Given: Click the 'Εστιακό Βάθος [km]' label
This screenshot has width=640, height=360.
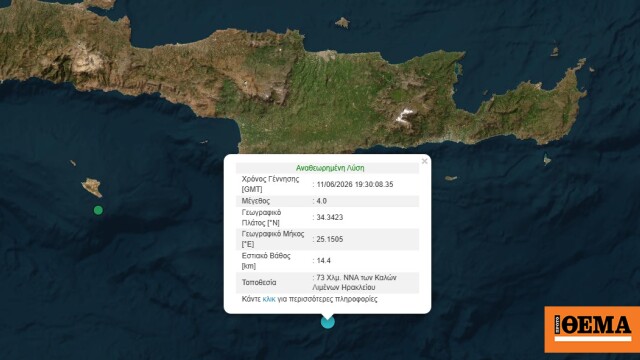Looking at the screenshot, I should tap(266, 261).
